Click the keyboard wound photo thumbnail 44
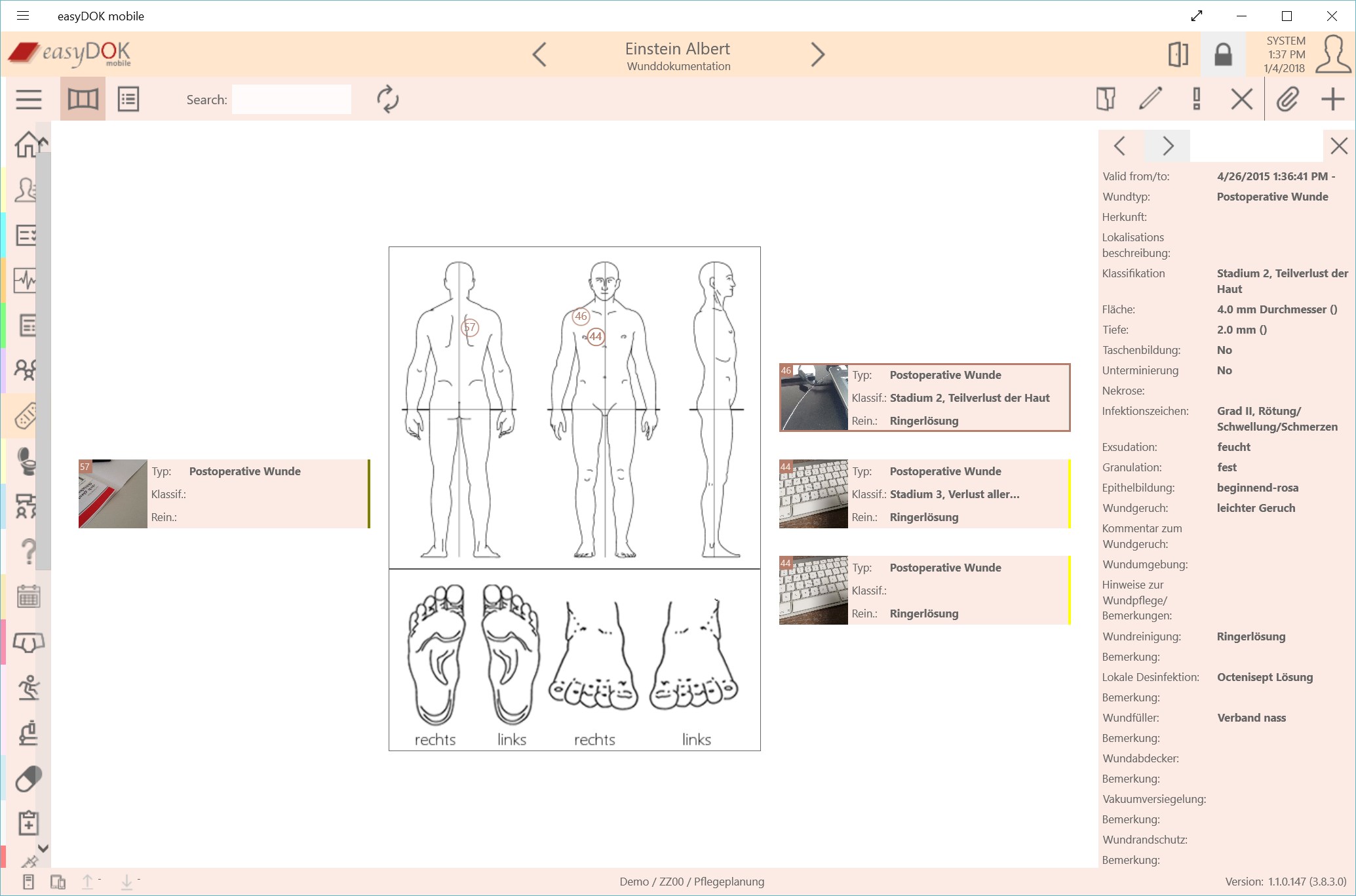 click(813, 494)
